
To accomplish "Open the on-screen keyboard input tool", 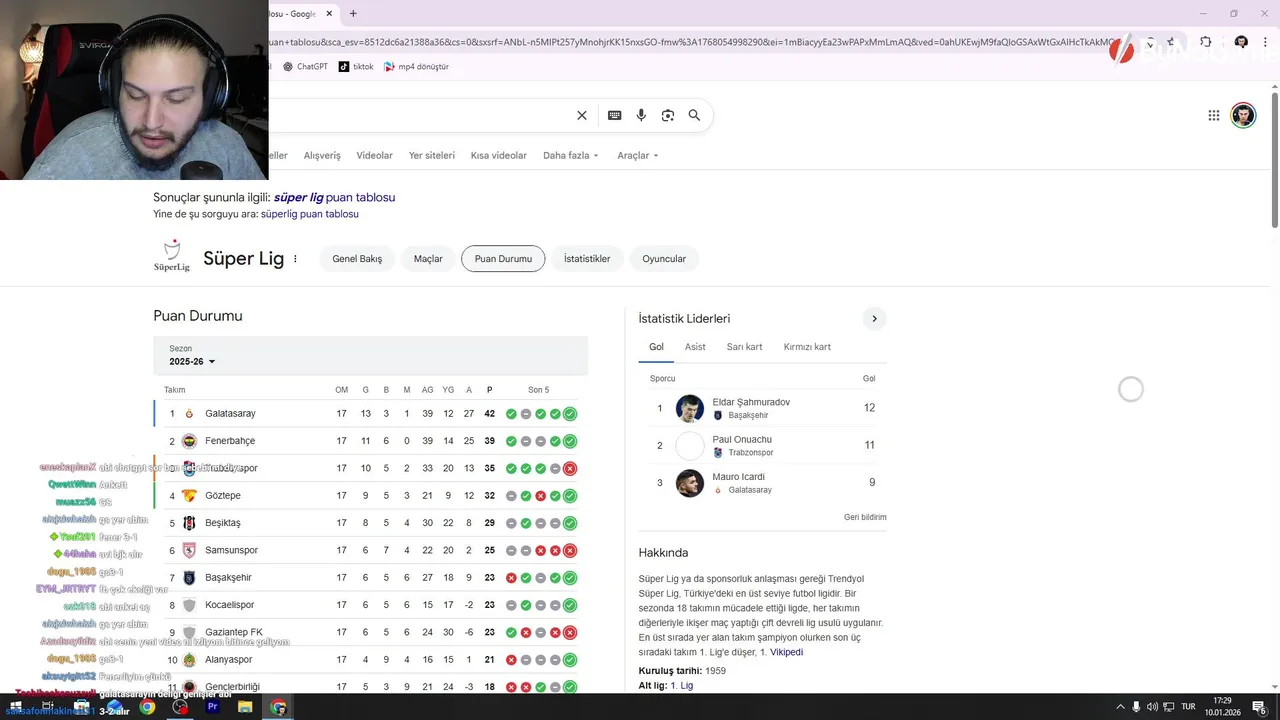I will point(615,115).
